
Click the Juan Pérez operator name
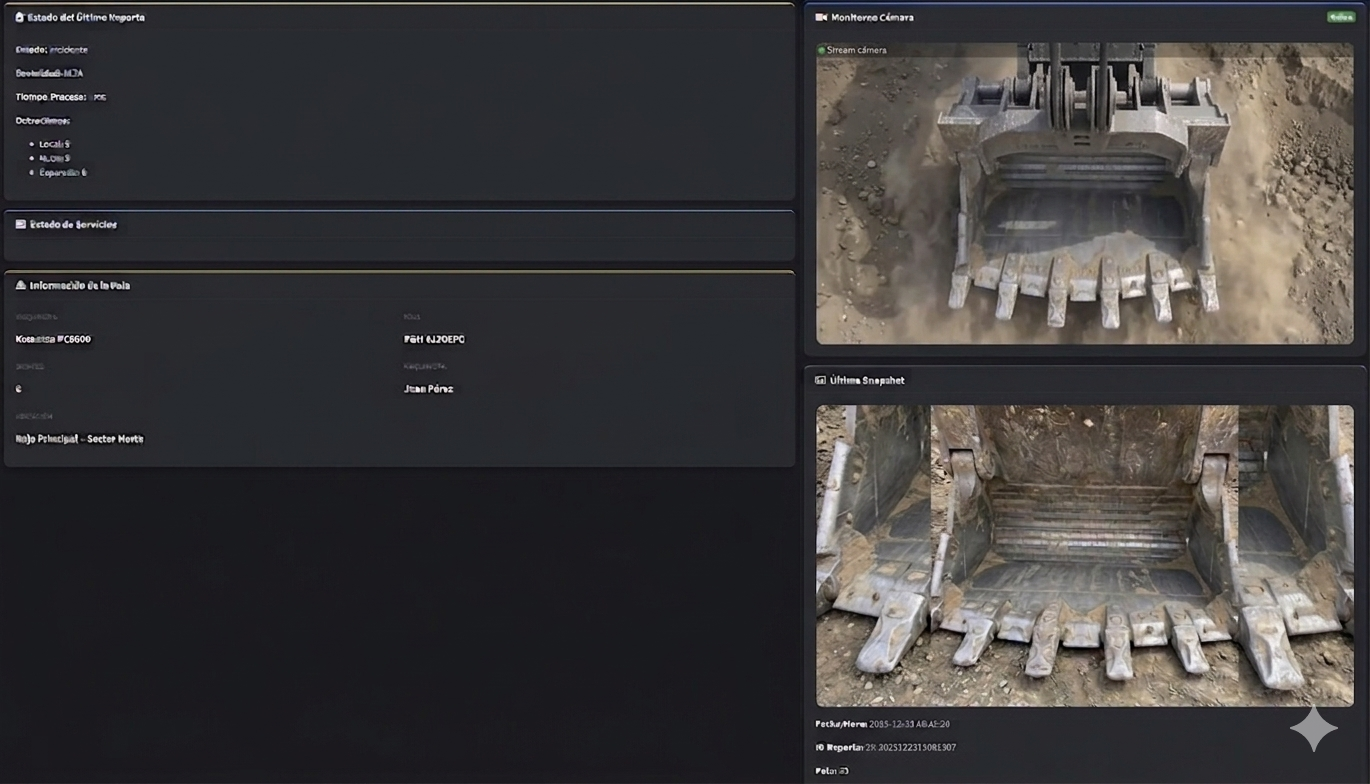pos(428,389)
